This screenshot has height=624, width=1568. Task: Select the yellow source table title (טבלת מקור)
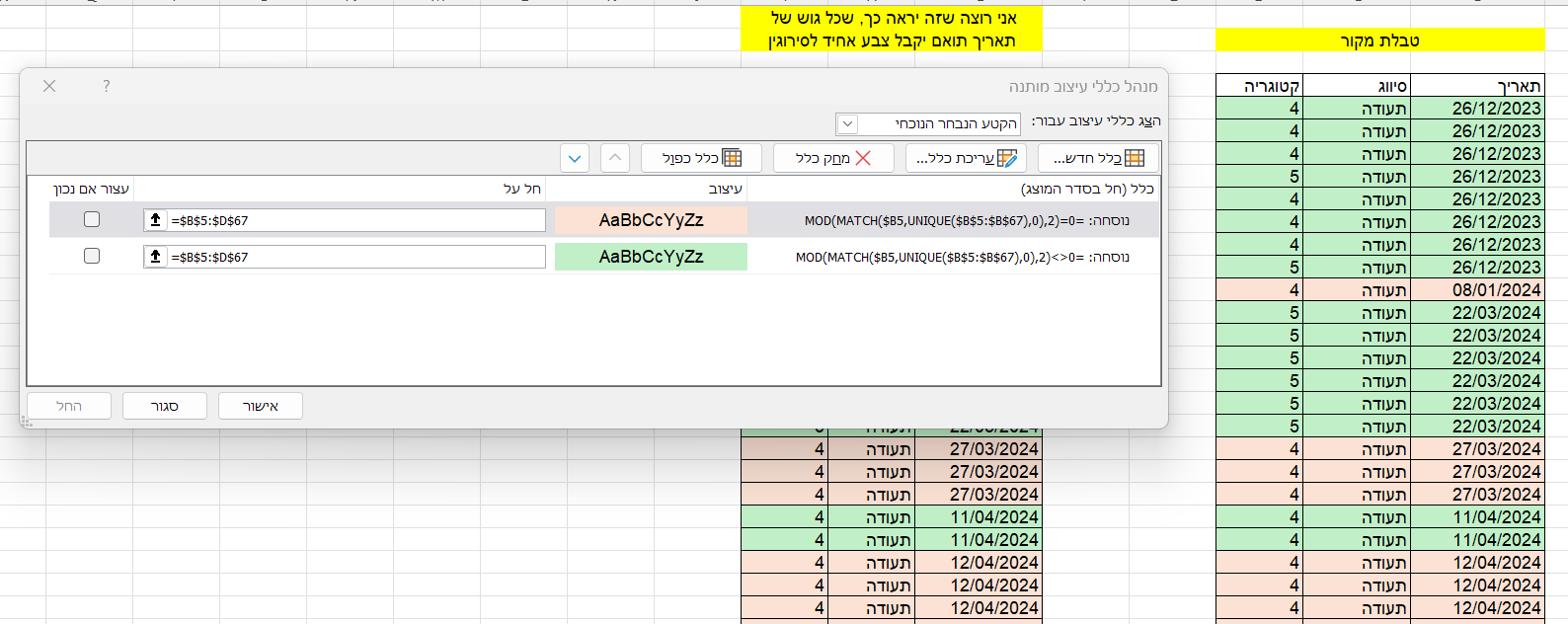tap(1380, 39)
